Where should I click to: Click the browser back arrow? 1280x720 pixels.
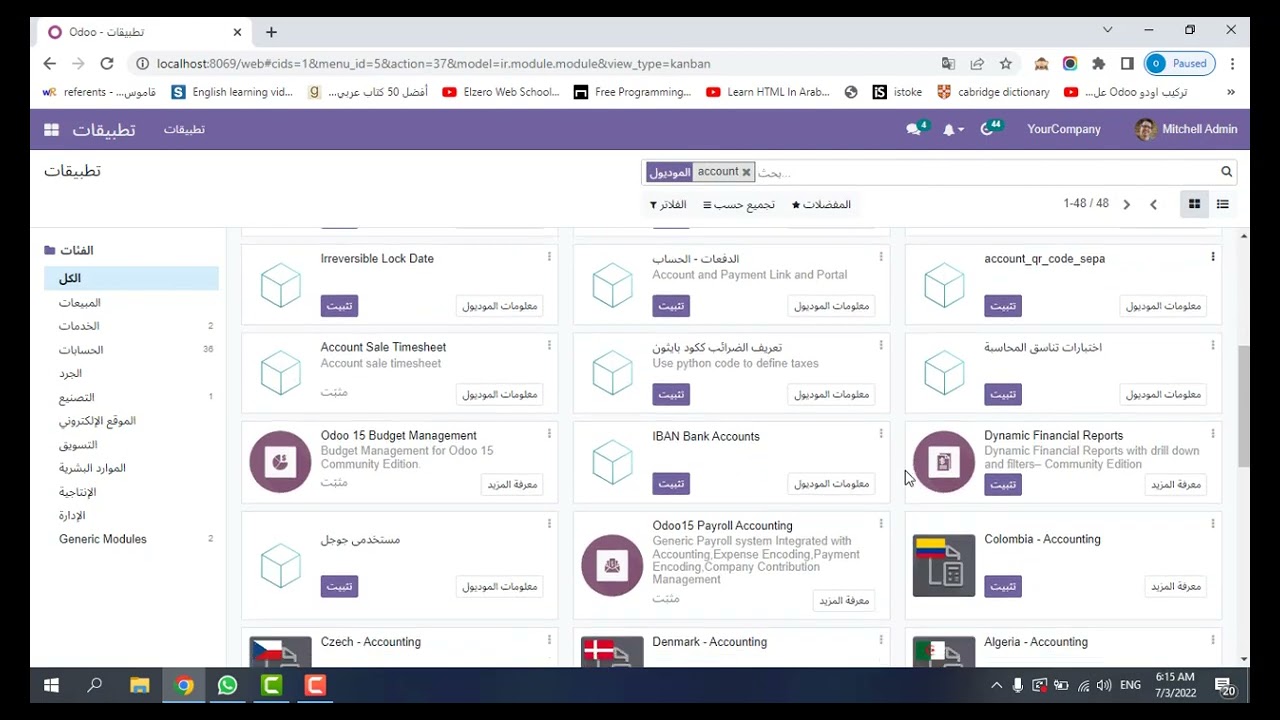[50, 63]
